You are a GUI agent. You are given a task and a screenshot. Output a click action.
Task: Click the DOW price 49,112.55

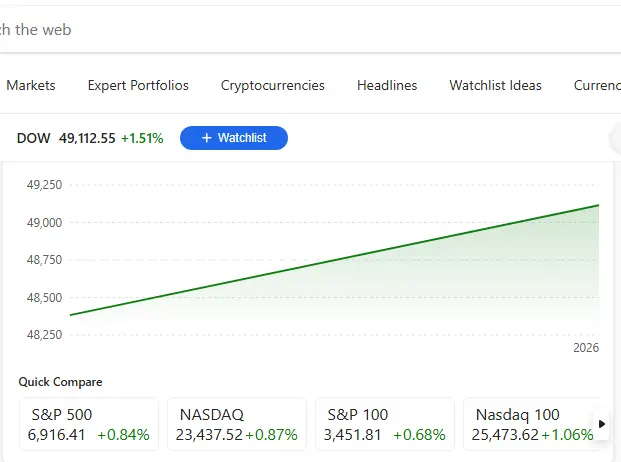(x=87, y=138)
